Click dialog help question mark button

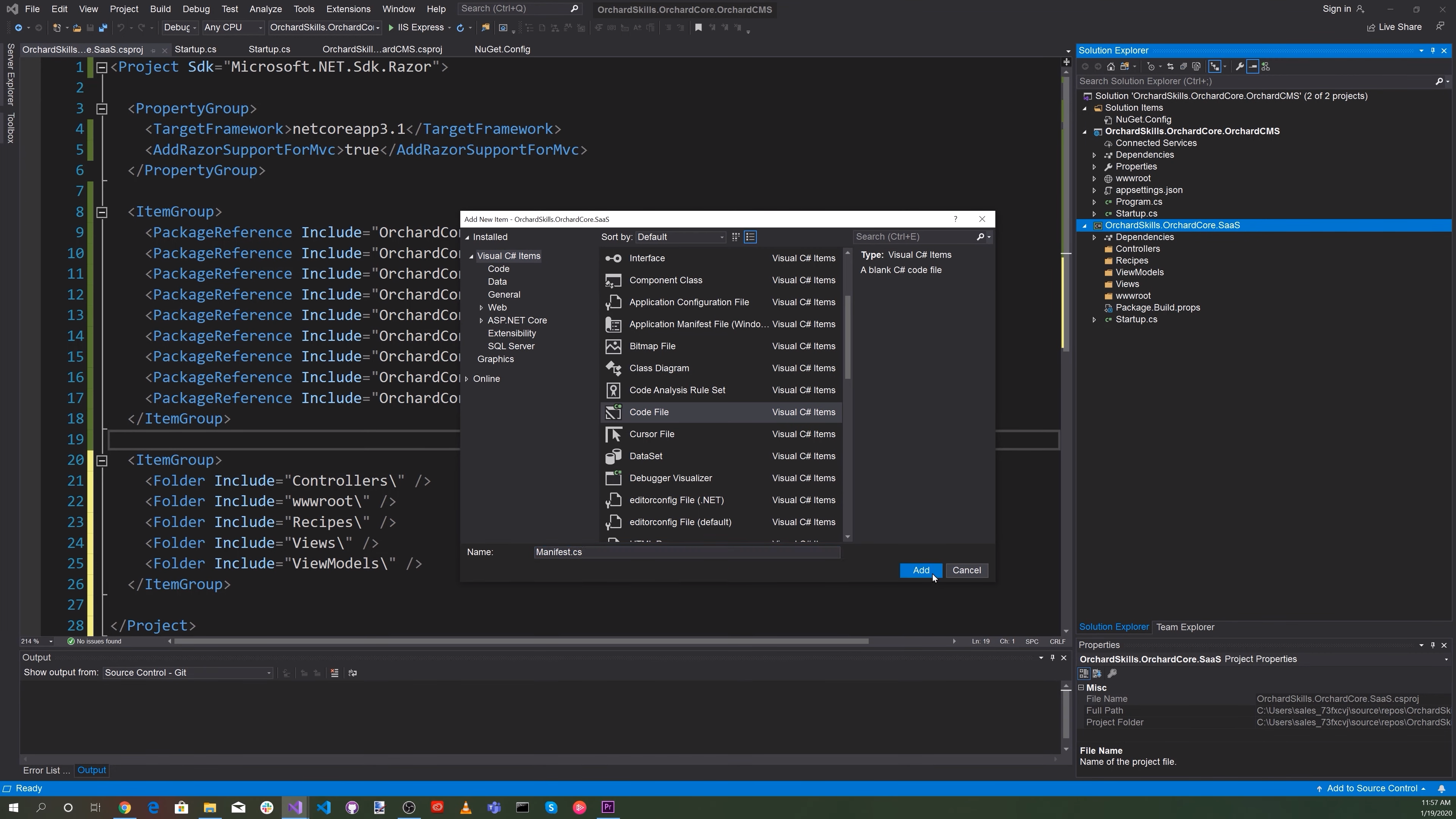(x=955, y=219)
